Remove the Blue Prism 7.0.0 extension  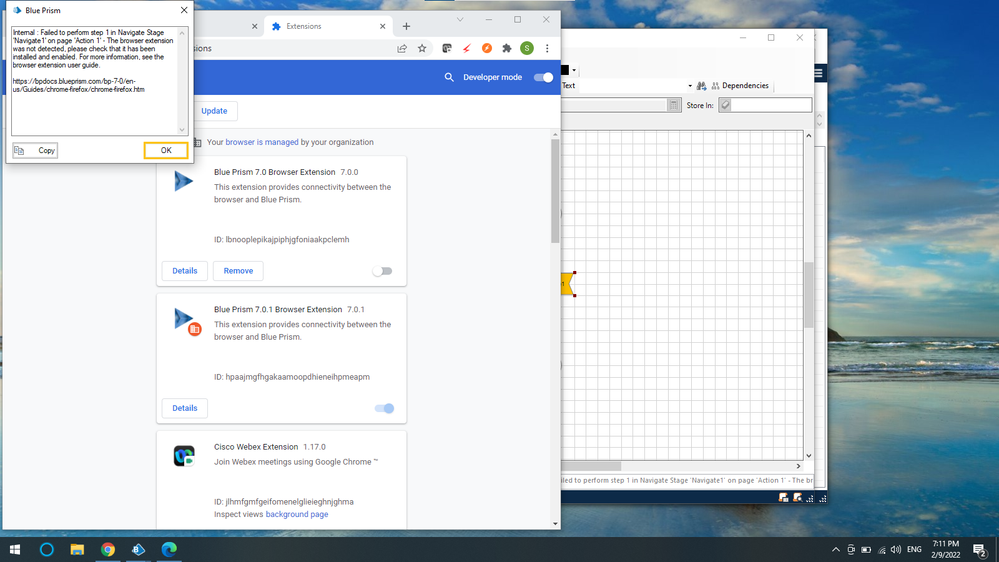click(x=238, y=271)
